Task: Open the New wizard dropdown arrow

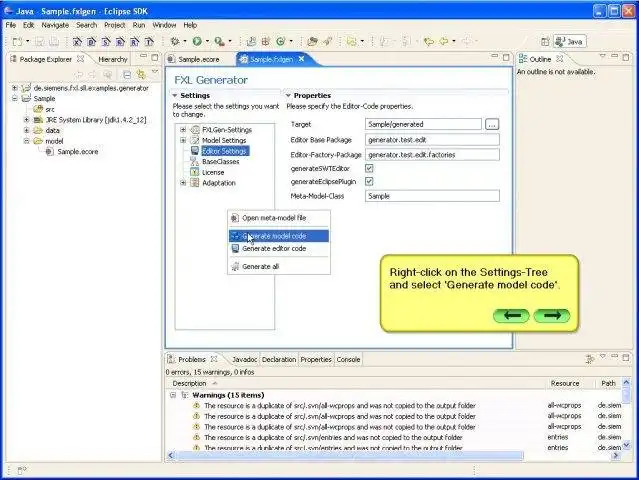Action: coord(27,41)
